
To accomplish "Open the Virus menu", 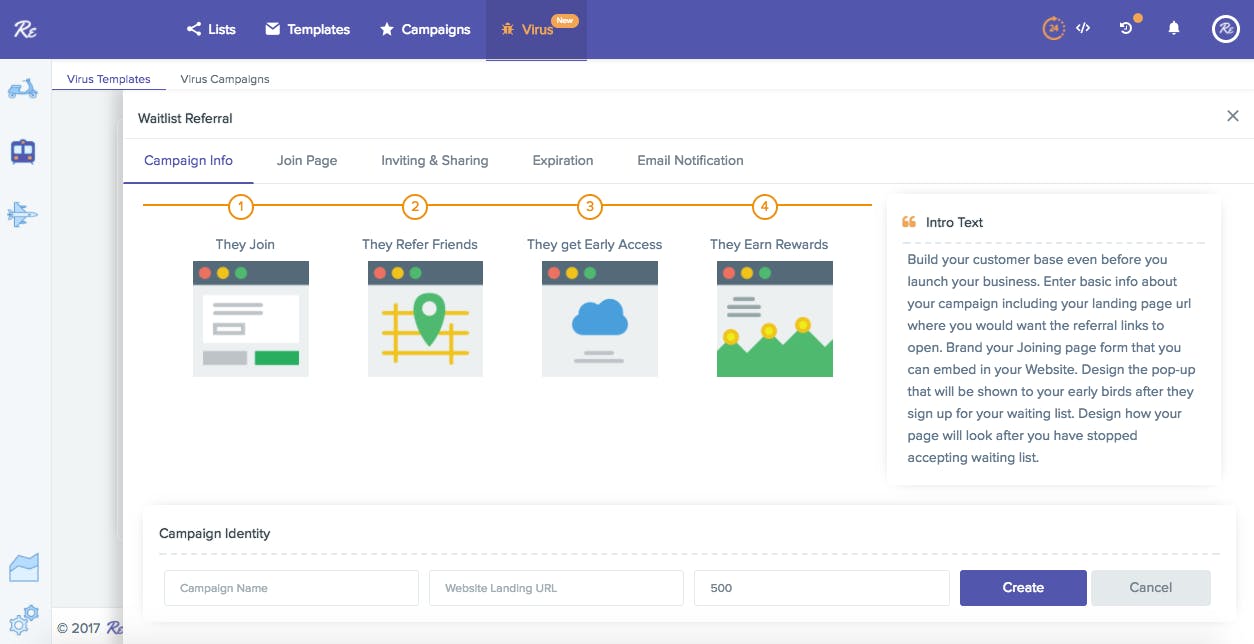I will click(x=536, y=29).
